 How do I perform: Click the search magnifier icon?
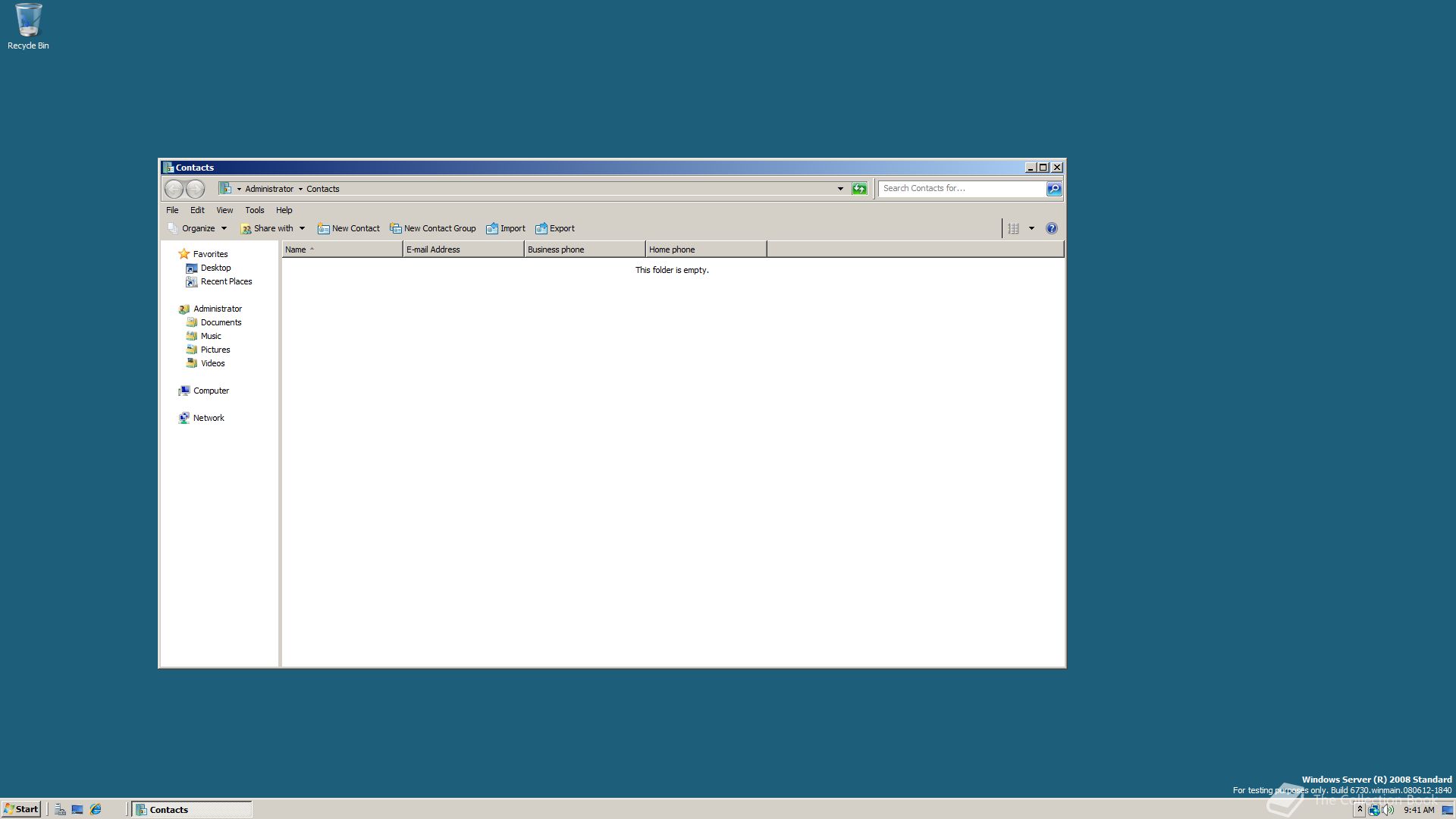(x=1054, y=189)
